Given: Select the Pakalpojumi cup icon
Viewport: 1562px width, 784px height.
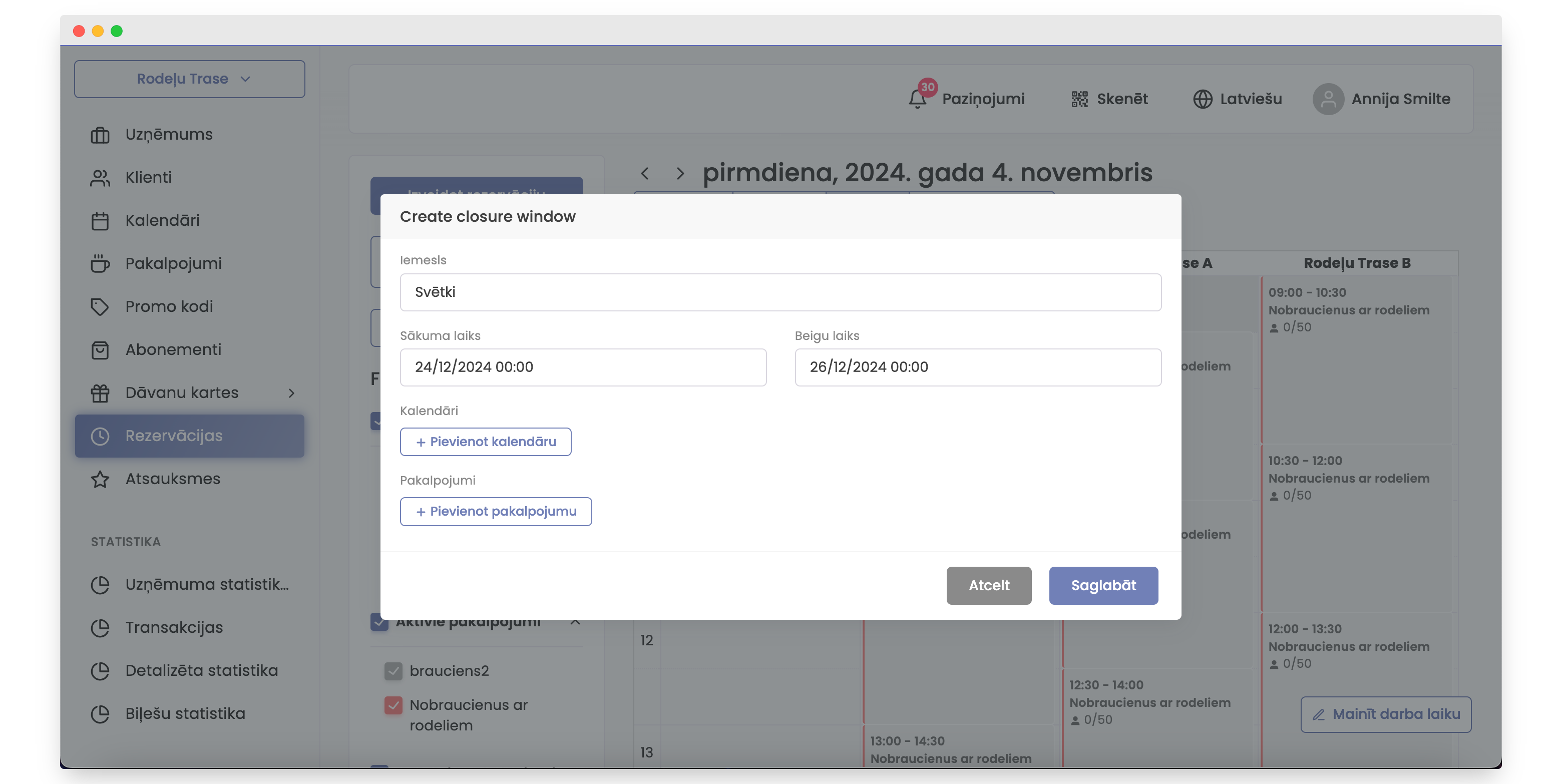Looking at the screenshot, I should [101, 263].
